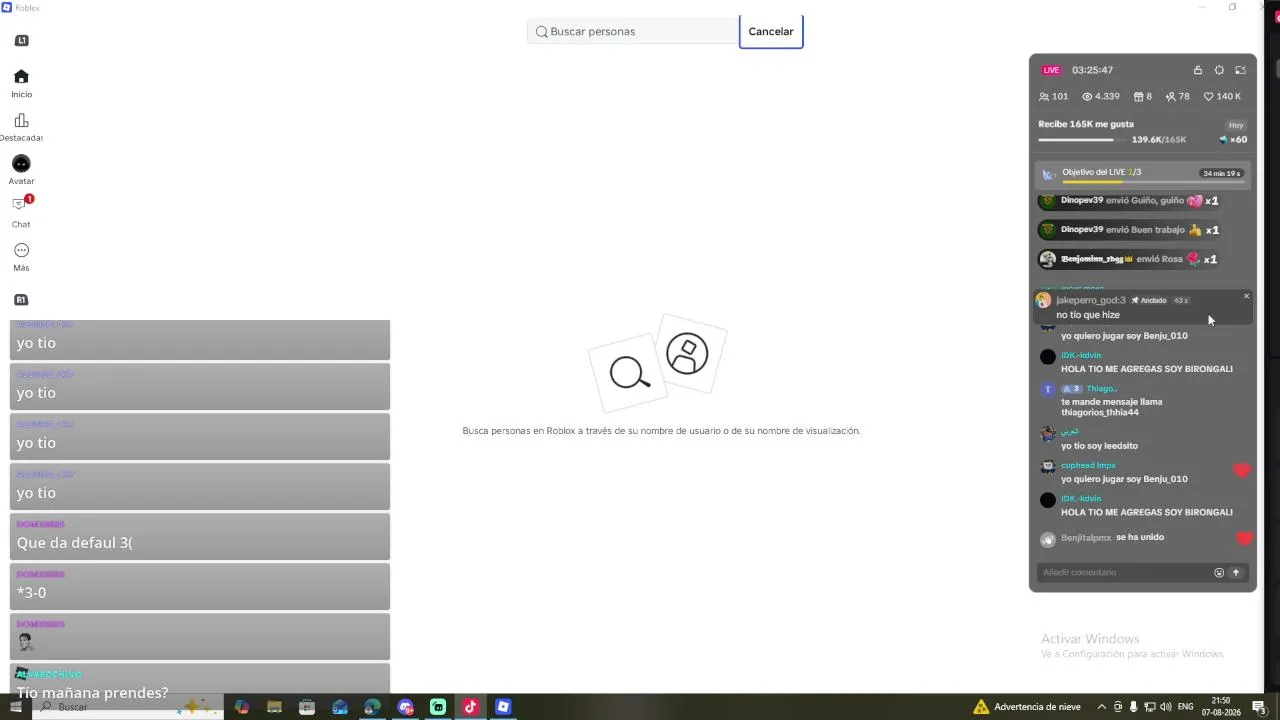Open cuphead lmpx user name
Screen dimensions: 1280x720
(1088, 465)
